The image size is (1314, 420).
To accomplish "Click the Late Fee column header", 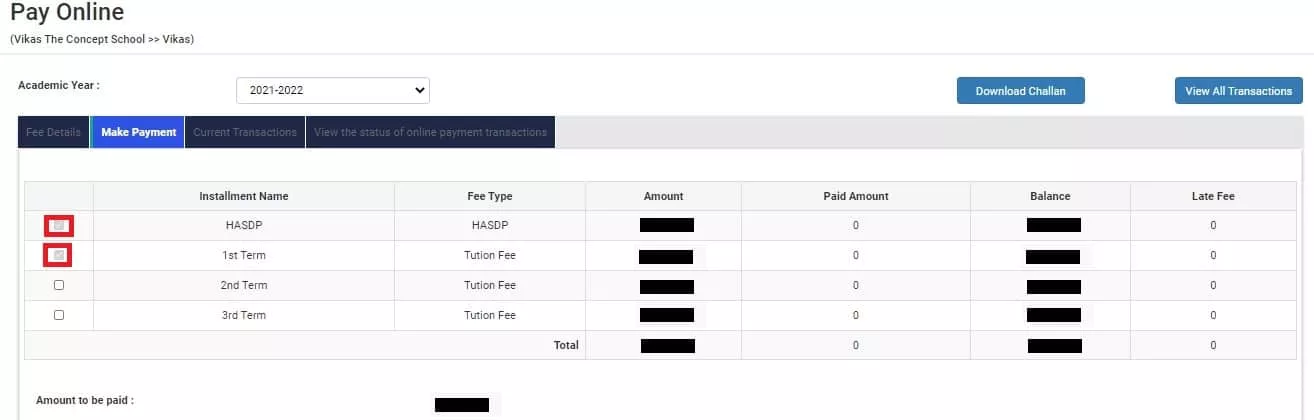I will tap(1213, 196).
